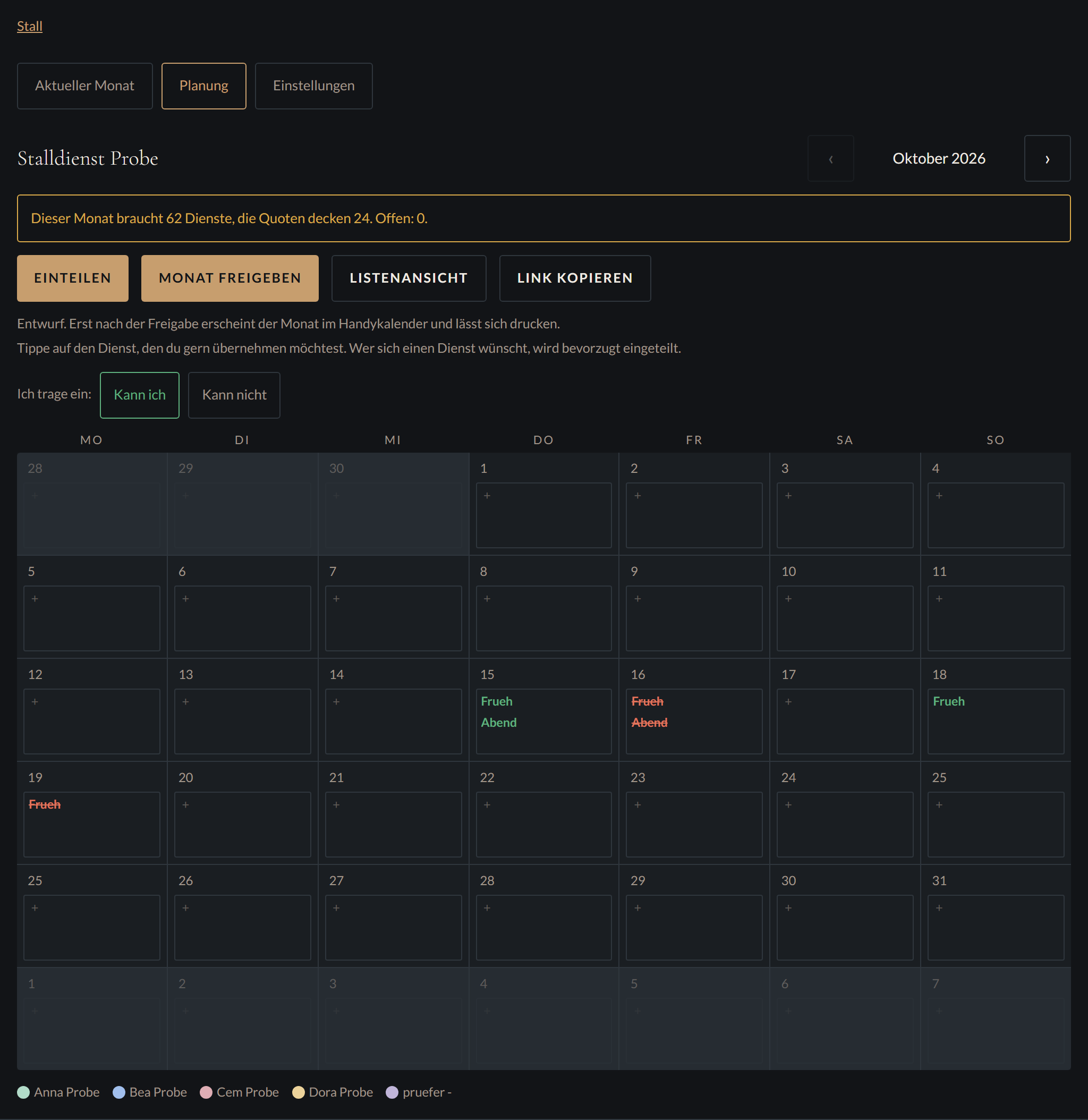This screenshot has width=1088, height=1120.
Task: Toggle struck-through Frueh on October 19
Action: [x=45, y=804]
